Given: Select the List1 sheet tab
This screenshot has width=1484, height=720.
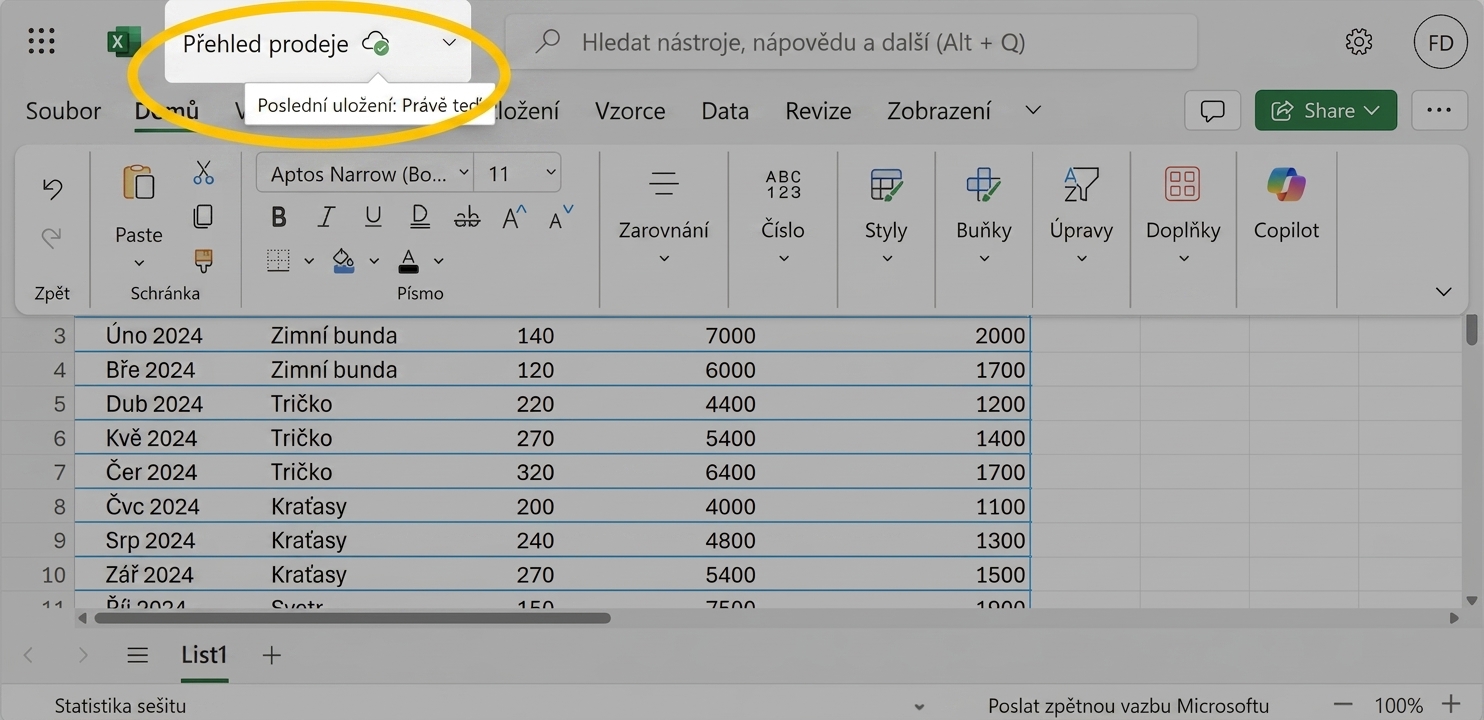Looking at the screenshot, I should click(x=204, y=655).
